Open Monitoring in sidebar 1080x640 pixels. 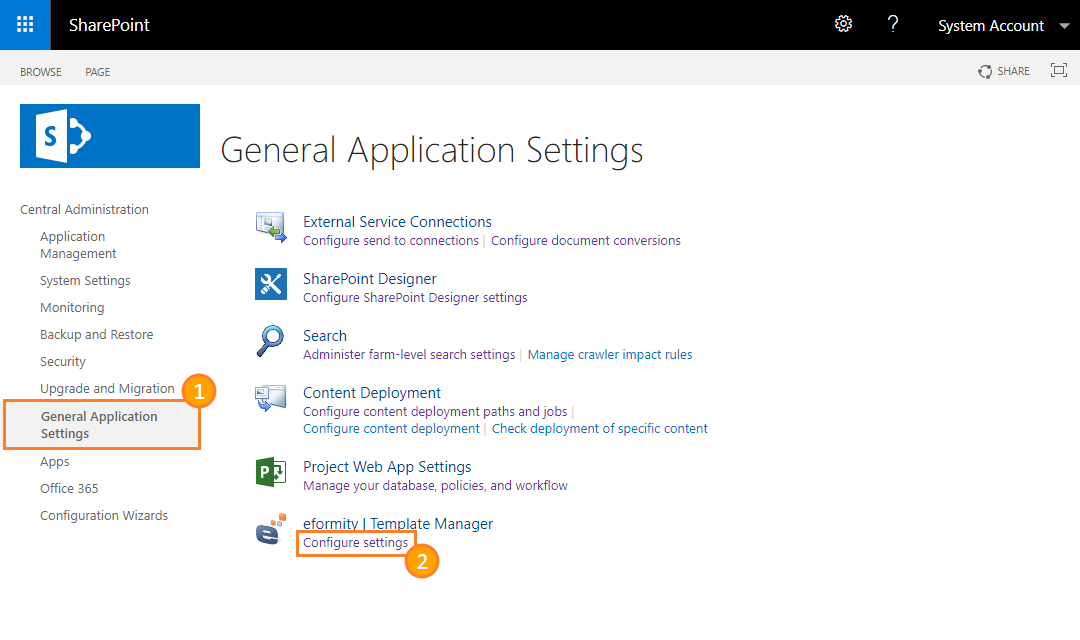coord(72,307)
